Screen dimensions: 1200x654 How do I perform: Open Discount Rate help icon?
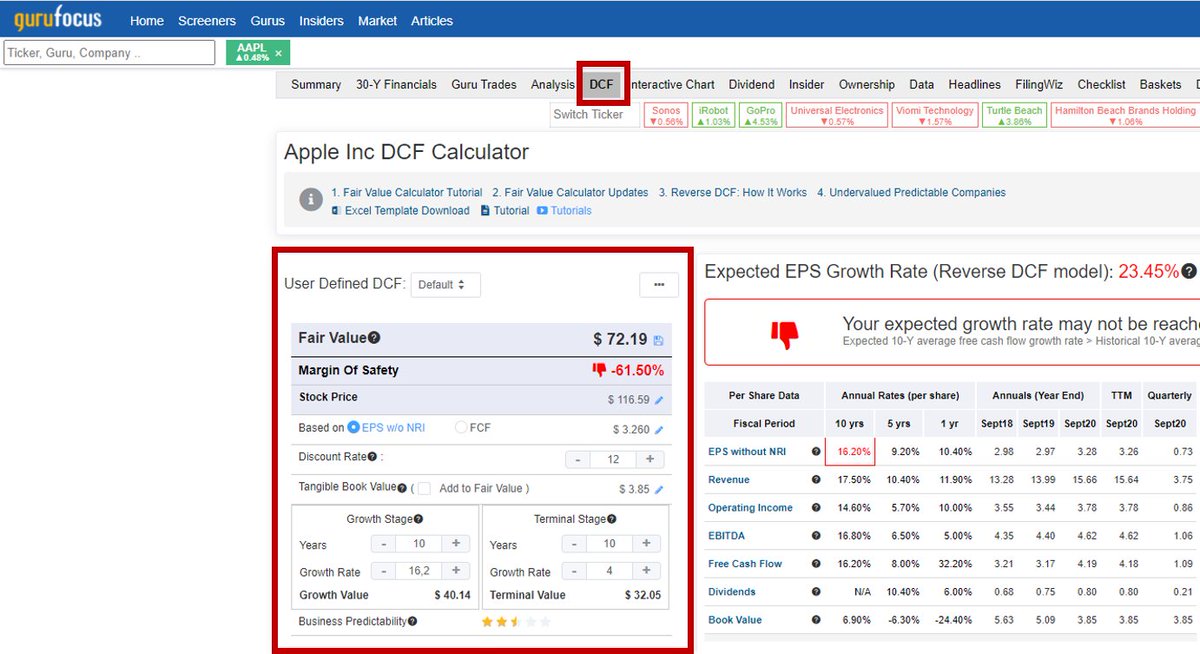372,457
